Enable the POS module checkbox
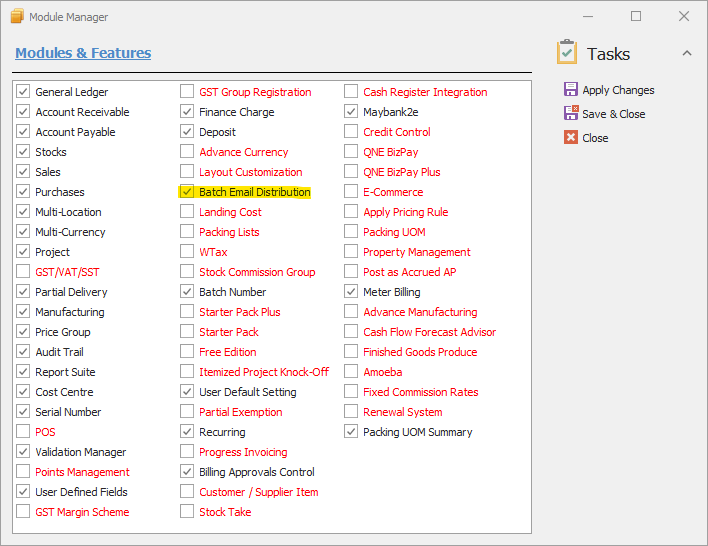 [x=23, y=431]
